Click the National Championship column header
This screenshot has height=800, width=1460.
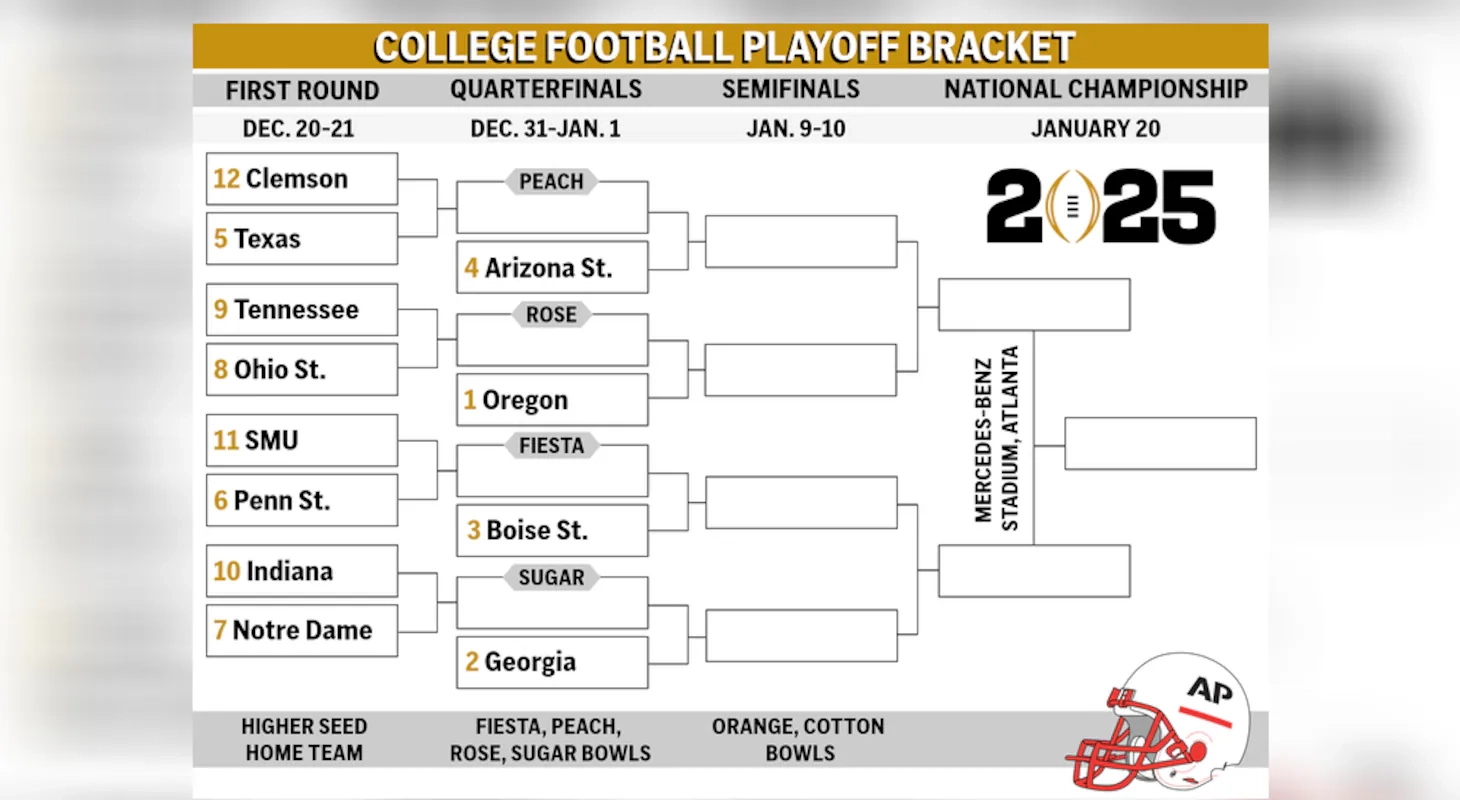click(1095, 89)
